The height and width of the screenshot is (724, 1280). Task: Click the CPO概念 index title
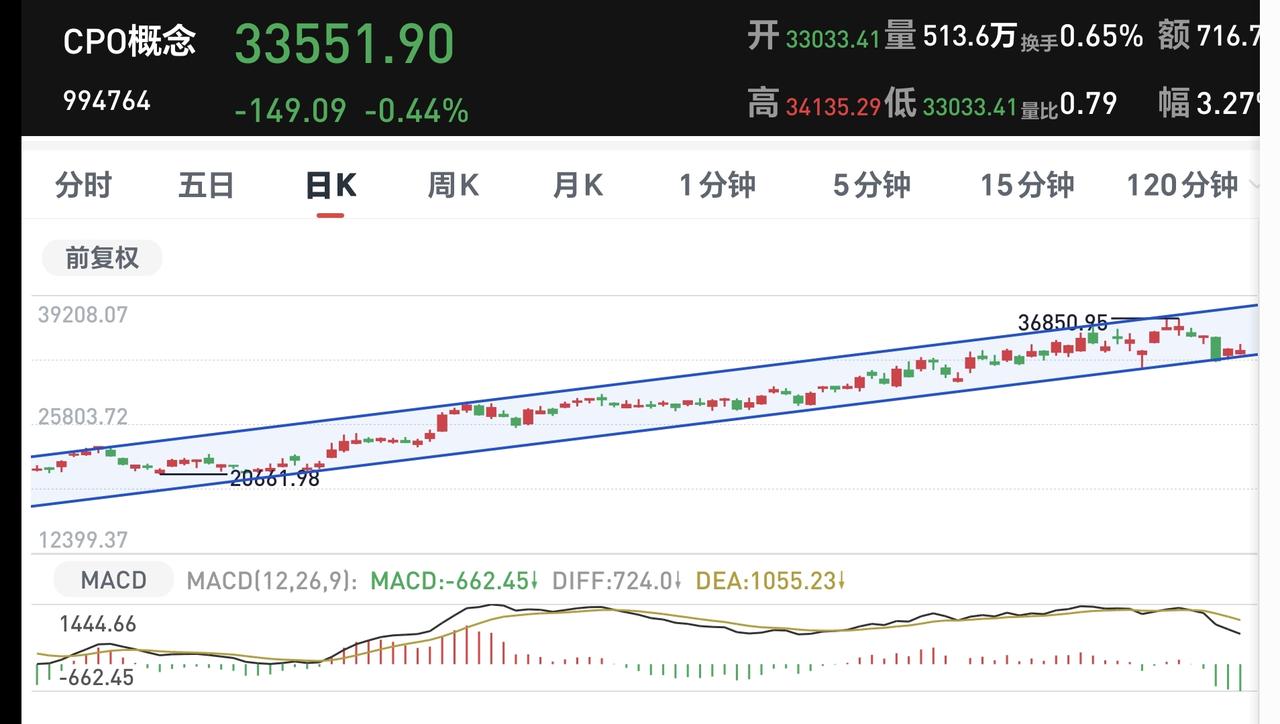tap(130, 41)
